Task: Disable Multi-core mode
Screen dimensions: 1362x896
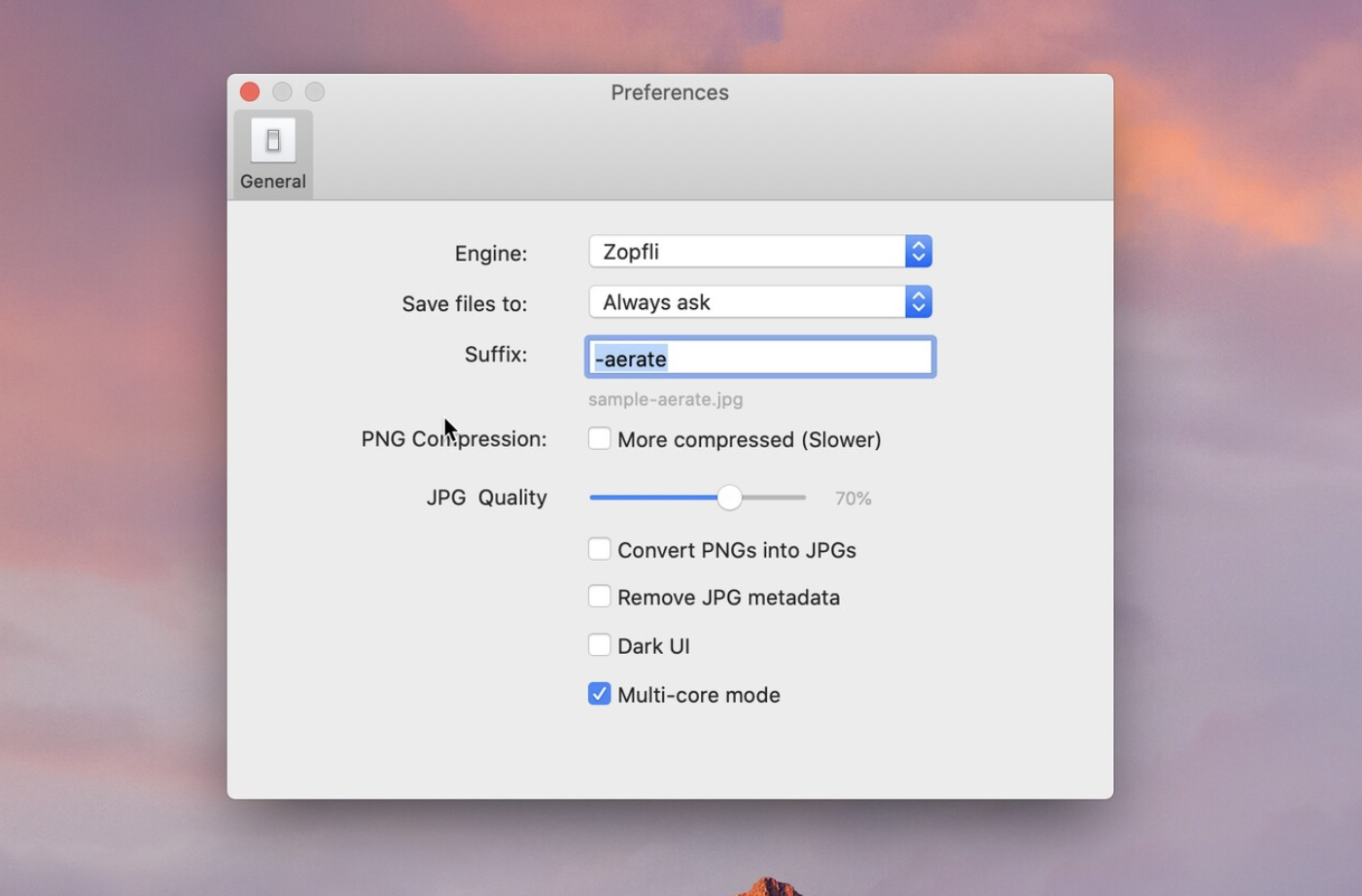Action: coord(599,693)
